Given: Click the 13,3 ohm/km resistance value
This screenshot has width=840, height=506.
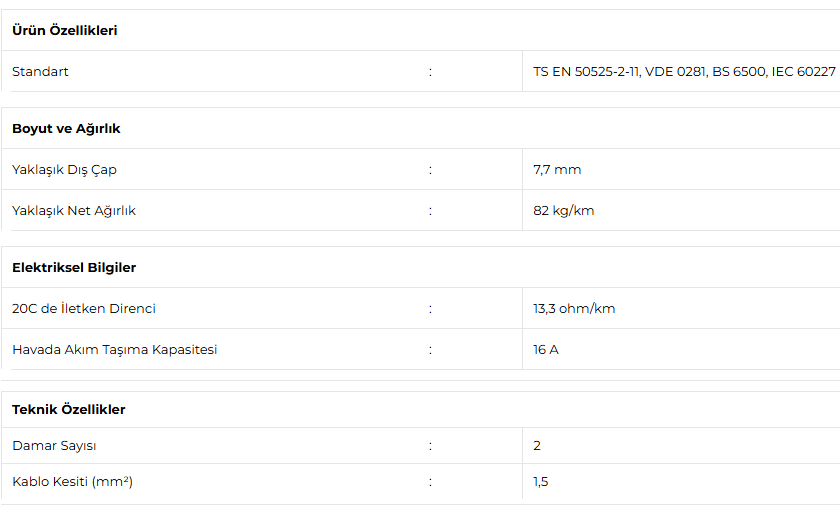Looking at the screenshot, I should tap(574, 309).
